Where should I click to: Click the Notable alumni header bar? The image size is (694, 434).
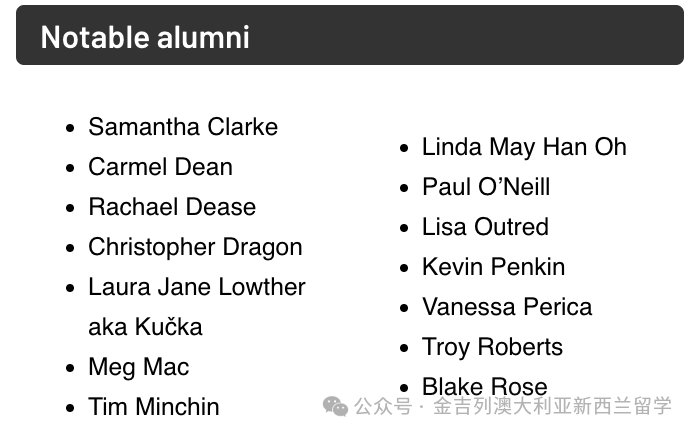click(x=349, y=37)
